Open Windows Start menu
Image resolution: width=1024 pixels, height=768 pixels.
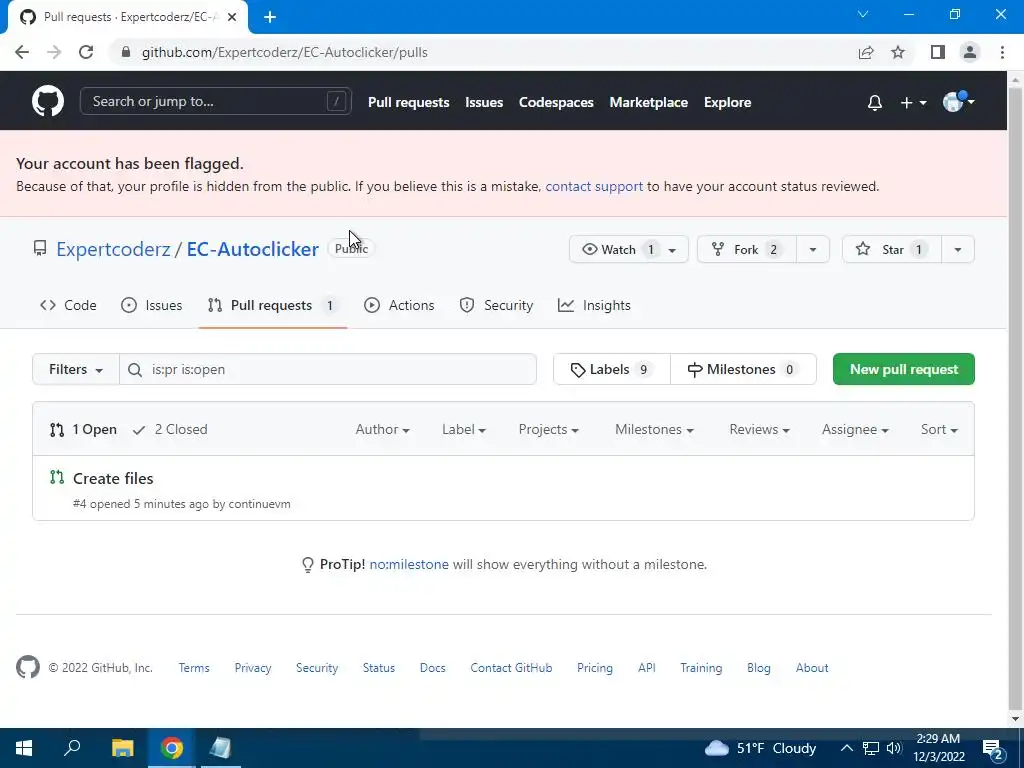[24, 748]
